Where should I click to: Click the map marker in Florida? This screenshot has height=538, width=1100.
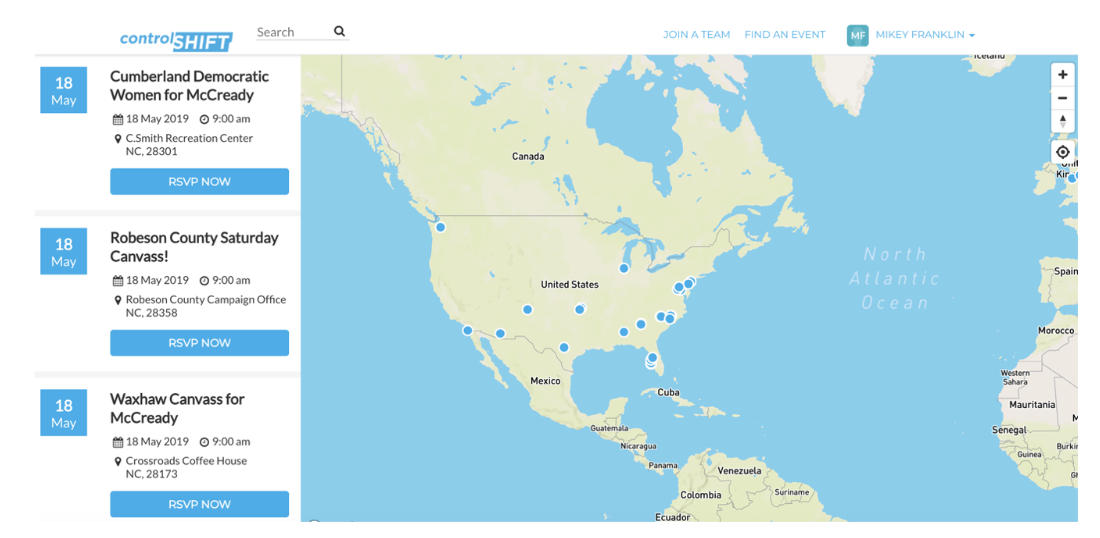coord(652,358)
